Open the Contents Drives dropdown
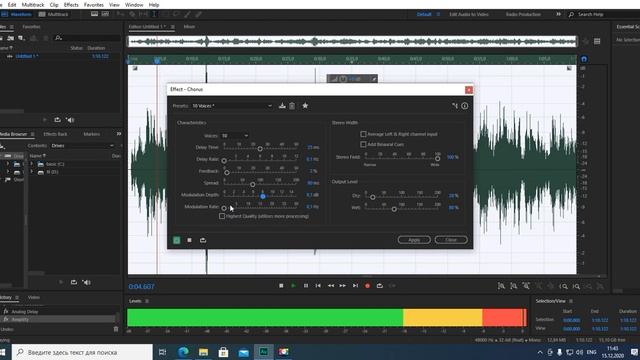This screenshot has width=640, height=360. (x=82, y=146)
